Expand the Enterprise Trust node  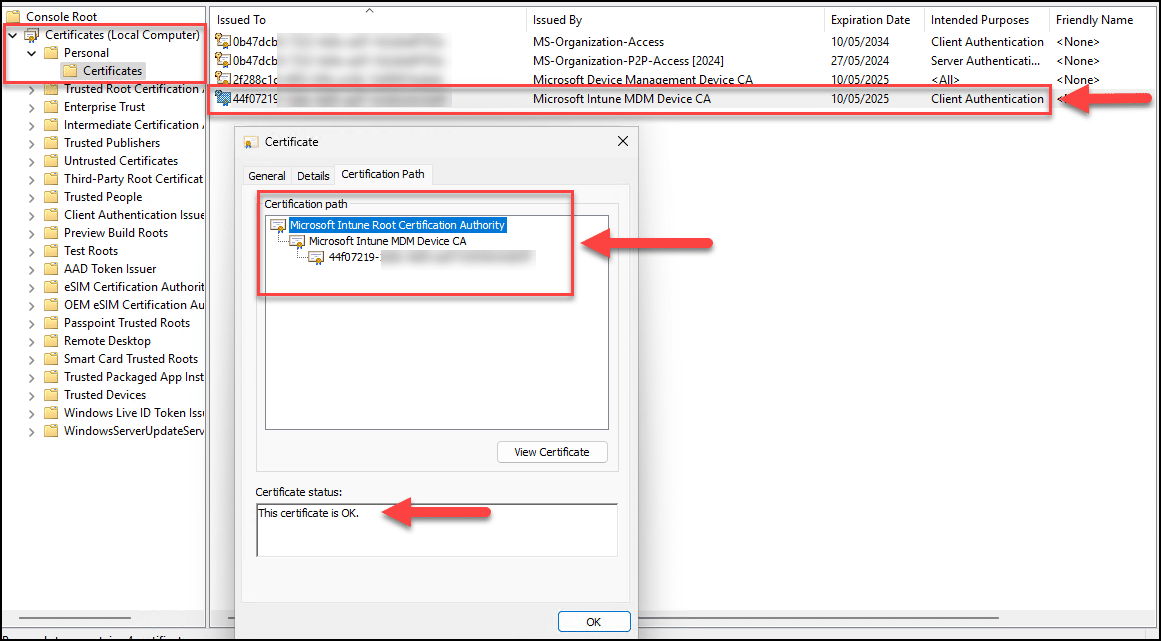click(31, 107)
